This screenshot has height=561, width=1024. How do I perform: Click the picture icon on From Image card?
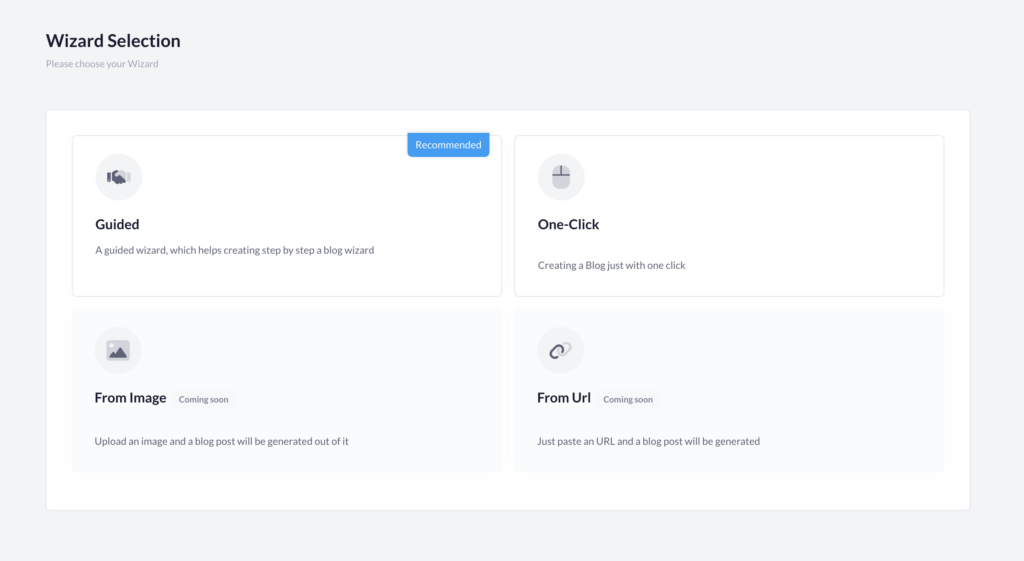click(x=118, y=351)
